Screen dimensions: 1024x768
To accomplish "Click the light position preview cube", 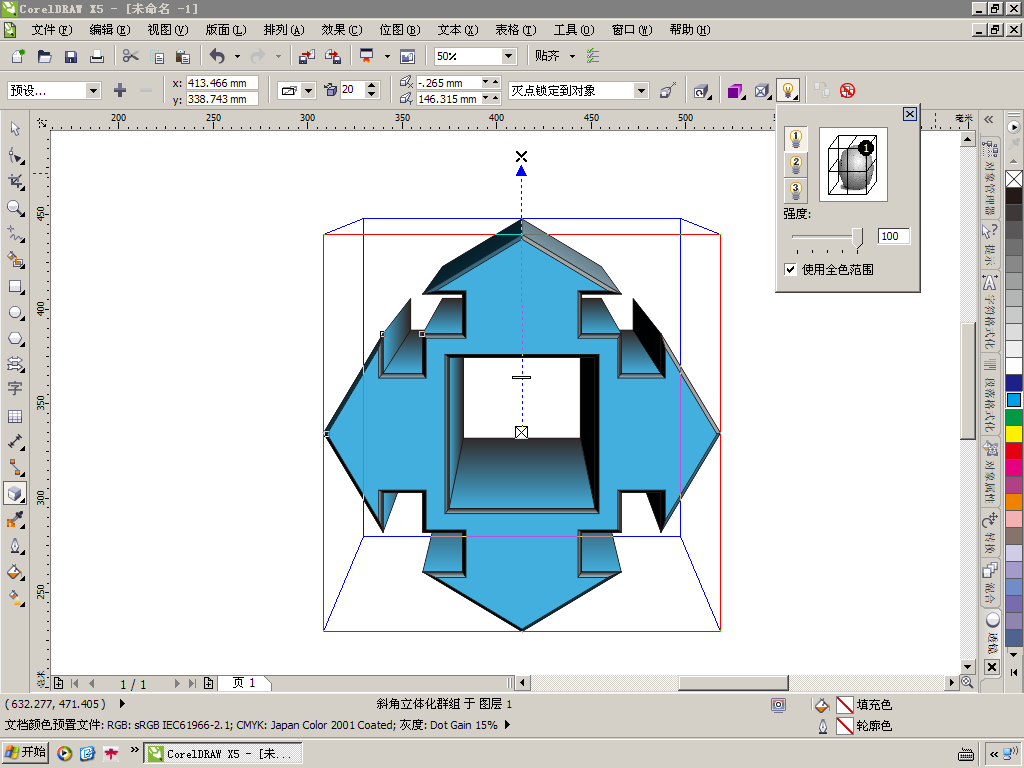I will (x=853, y=164).
